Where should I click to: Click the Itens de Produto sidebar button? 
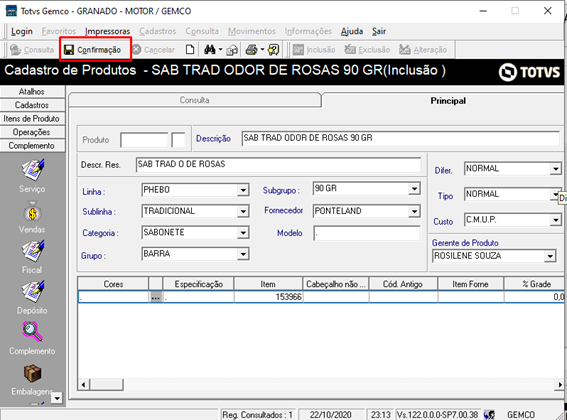[32, 119]
